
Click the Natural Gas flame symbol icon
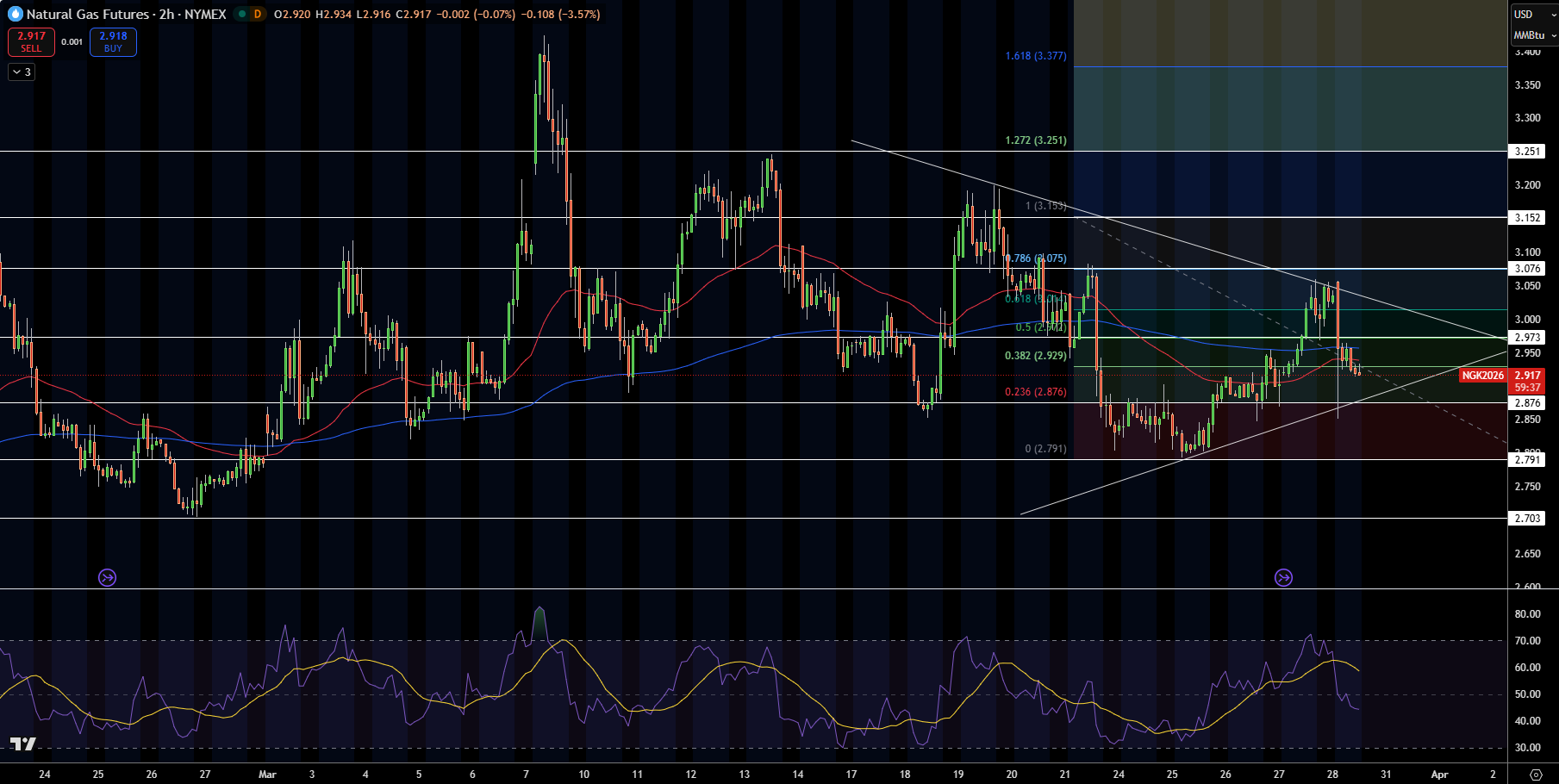pos(15,14)
